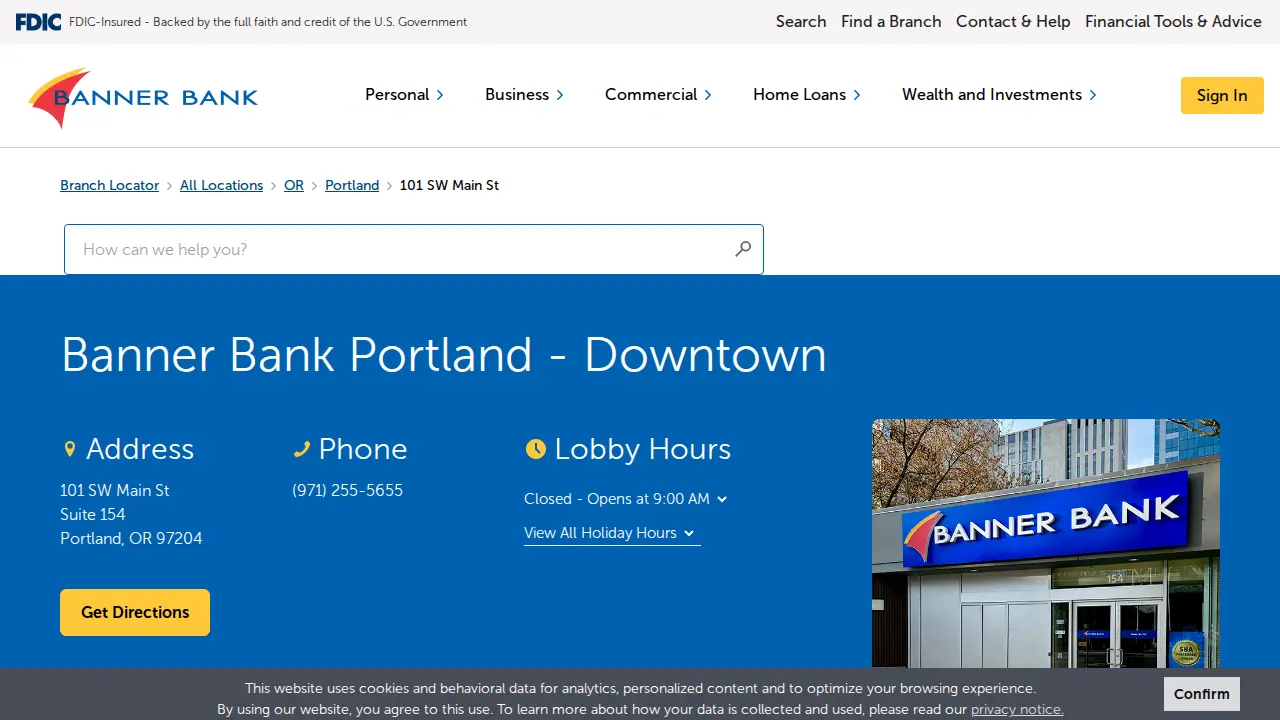Expand the Business menu
Image resolution: width=1280 pixels, height=720 pixels.
click(524, 94)
